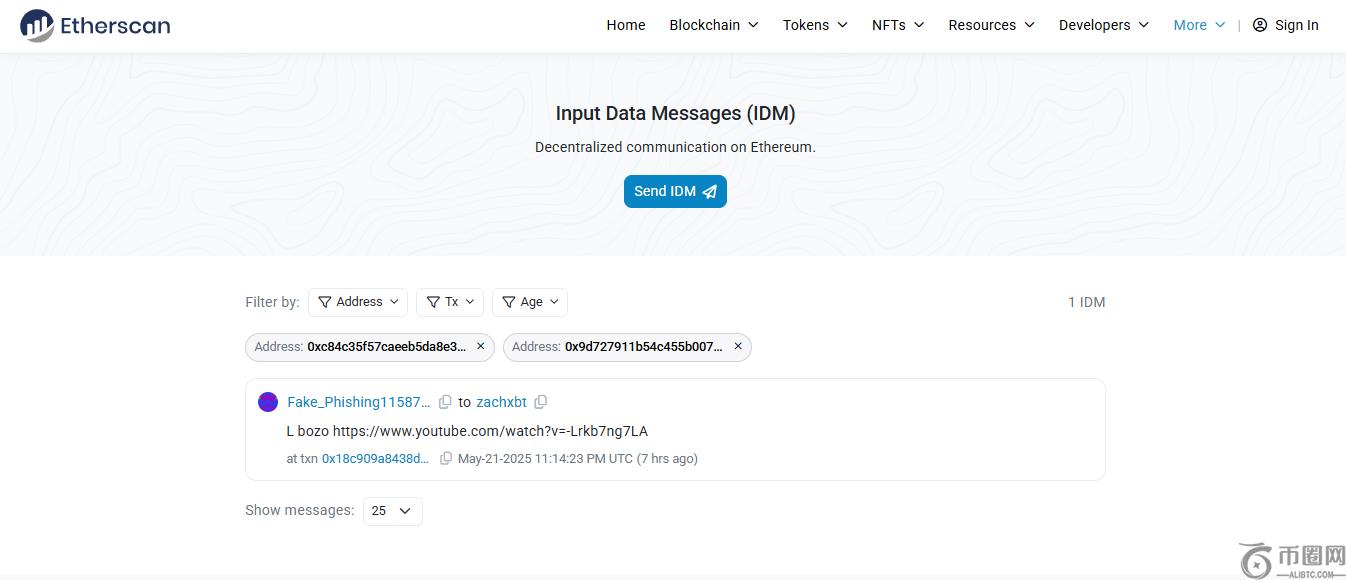Click the Etherscan logo
The image size is (1346, 580).
[95, 25]
